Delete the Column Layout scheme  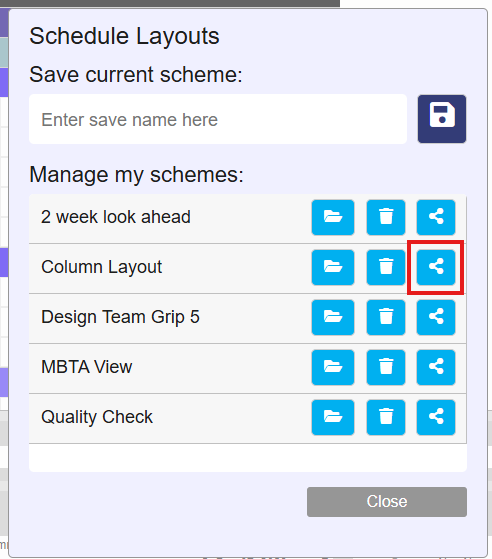pyautogui.click(x=386, y=267)
